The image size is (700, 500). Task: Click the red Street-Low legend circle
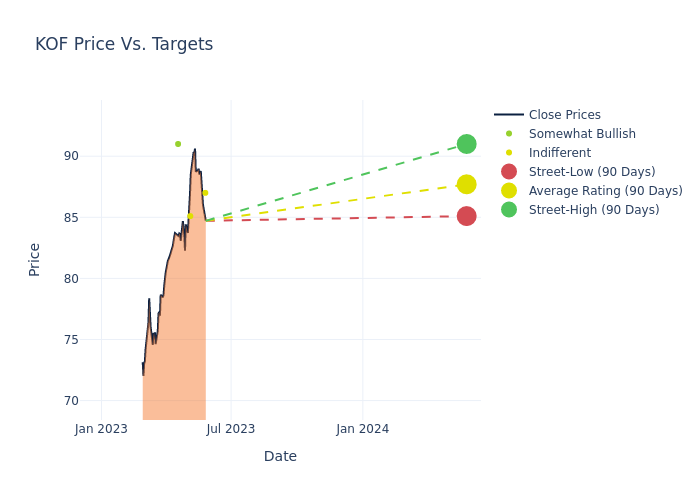509,172
